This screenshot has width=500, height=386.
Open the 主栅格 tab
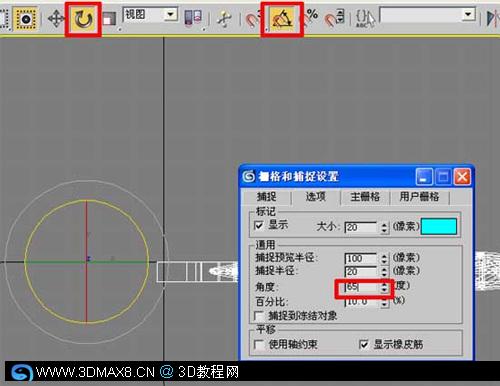click(x=365, y=197)
